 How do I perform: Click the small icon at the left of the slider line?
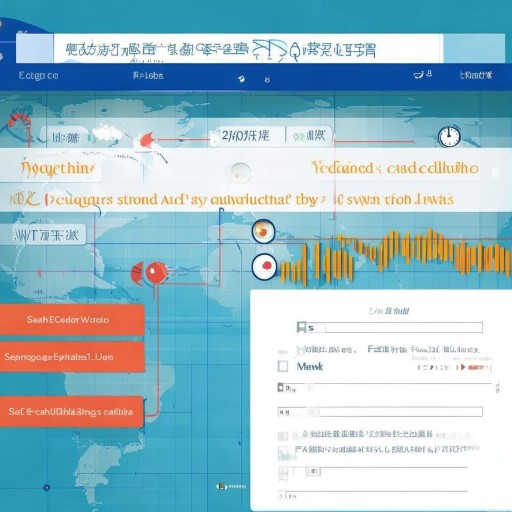click(x=281, y=387)
